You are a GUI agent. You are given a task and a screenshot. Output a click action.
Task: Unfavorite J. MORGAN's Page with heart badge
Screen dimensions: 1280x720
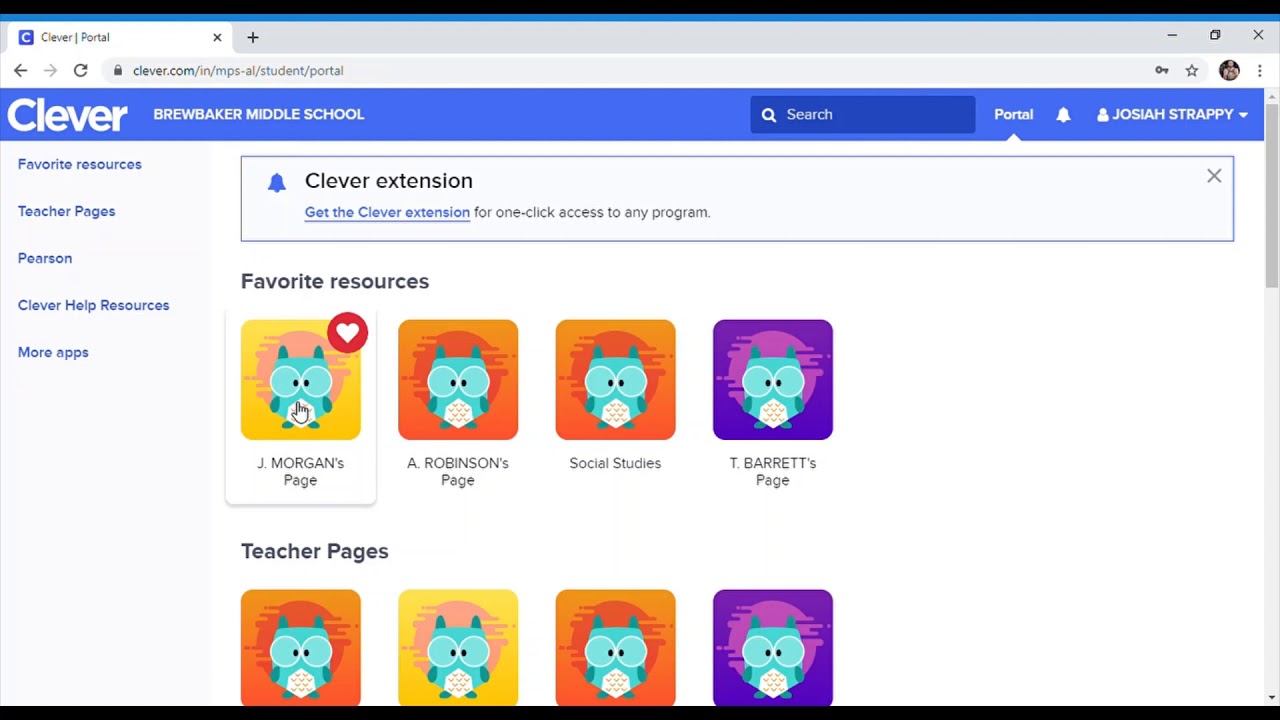coord(347,333)
